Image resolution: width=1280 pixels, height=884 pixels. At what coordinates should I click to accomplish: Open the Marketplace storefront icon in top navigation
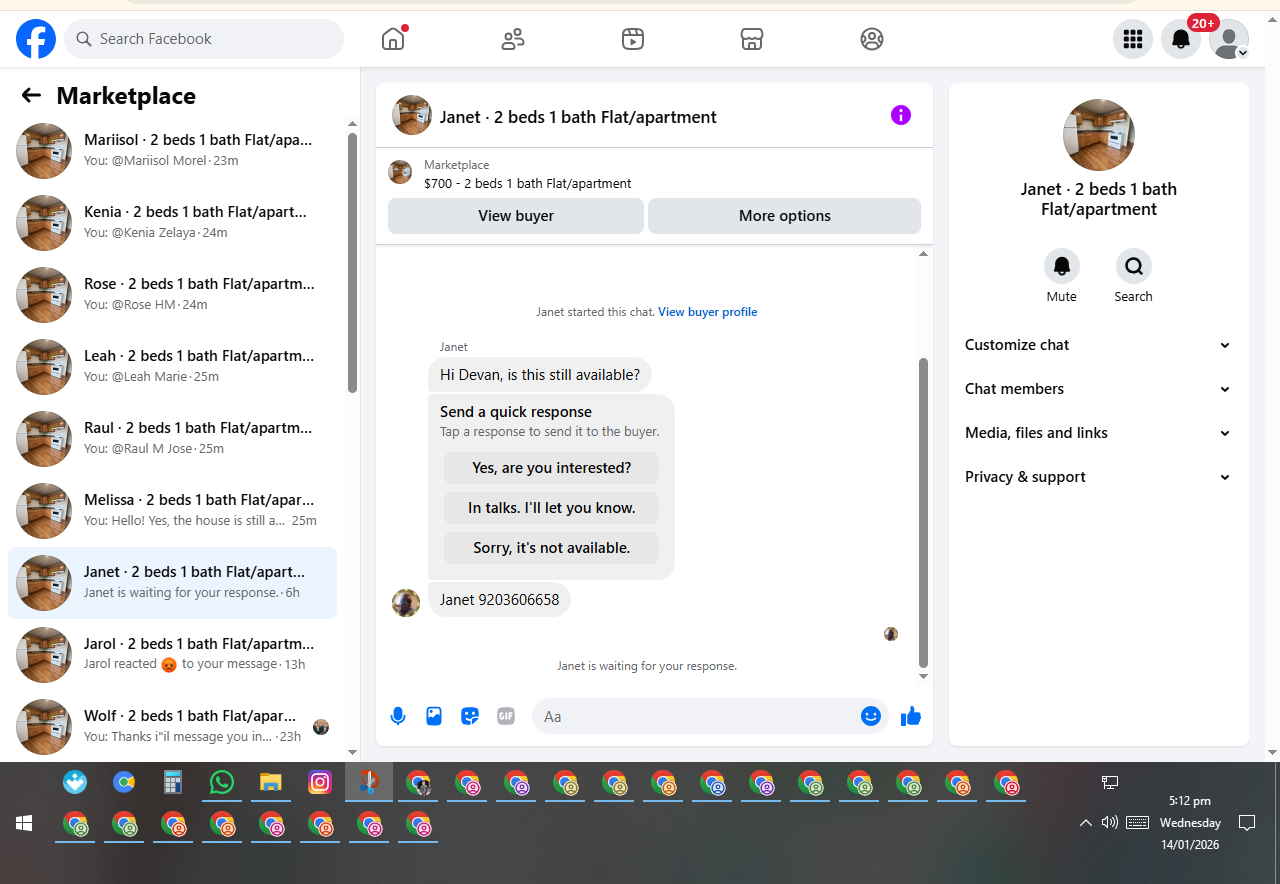(752, 39)
